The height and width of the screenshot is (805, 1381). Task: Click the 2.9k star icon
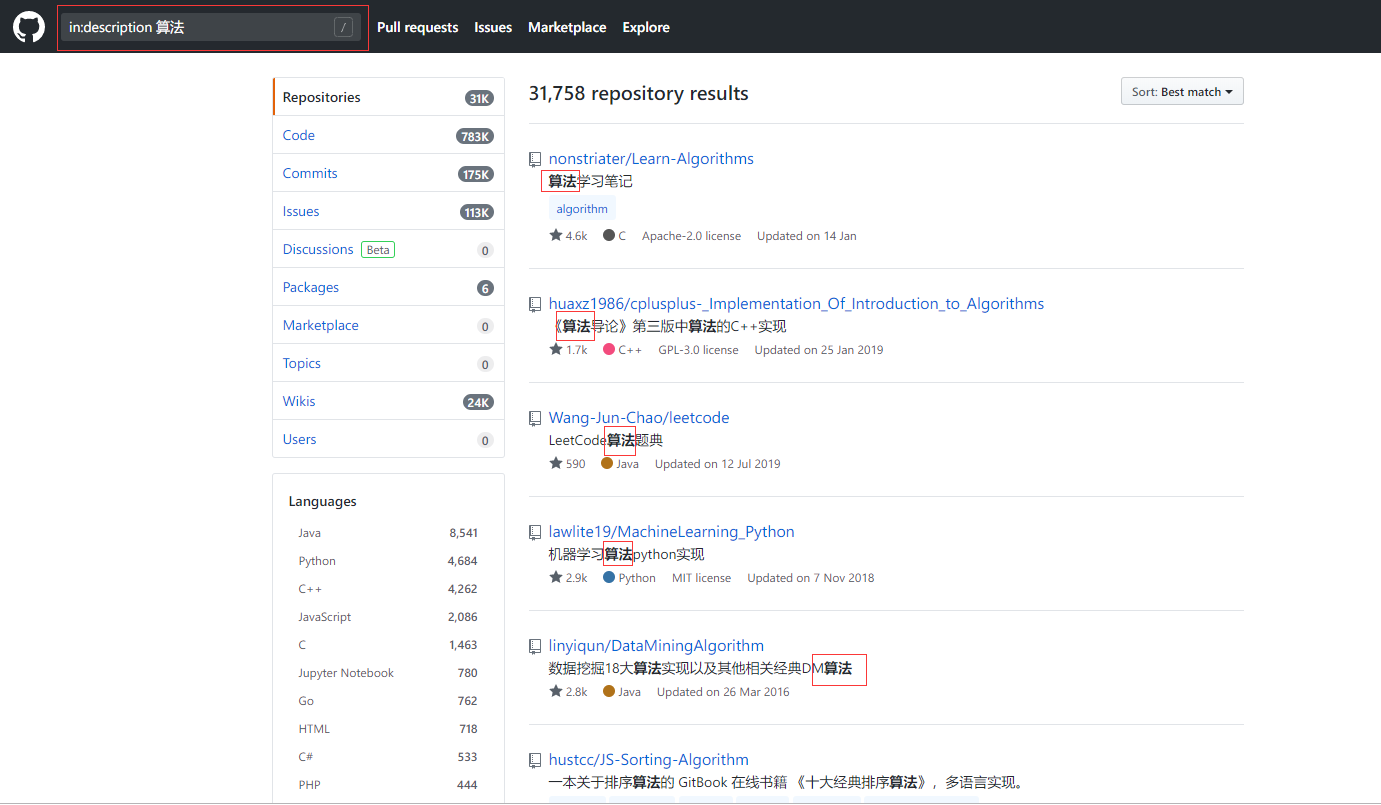point(555,578)
